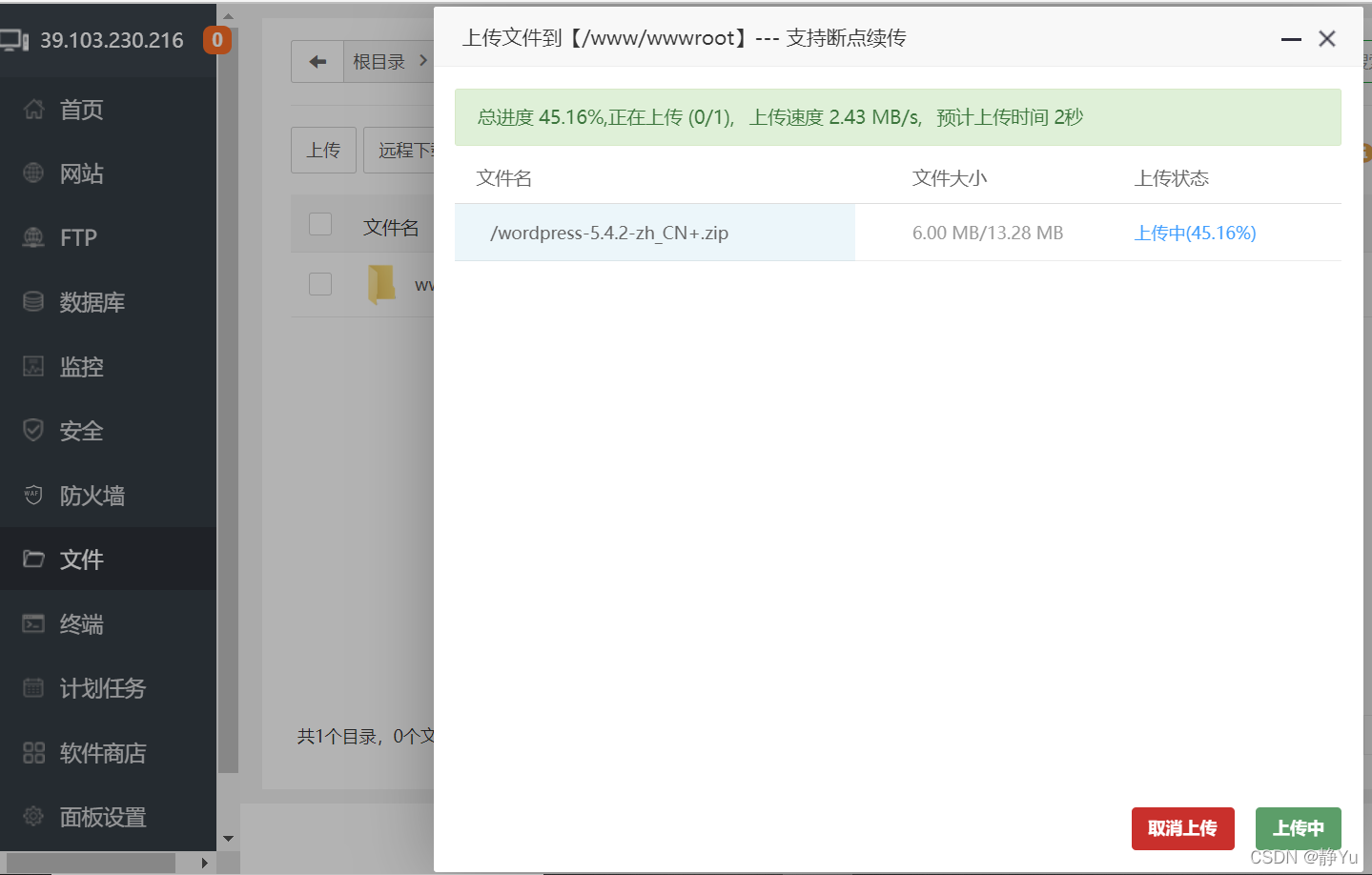Click the FTP globe icon in sidebar

click(33, 237)
